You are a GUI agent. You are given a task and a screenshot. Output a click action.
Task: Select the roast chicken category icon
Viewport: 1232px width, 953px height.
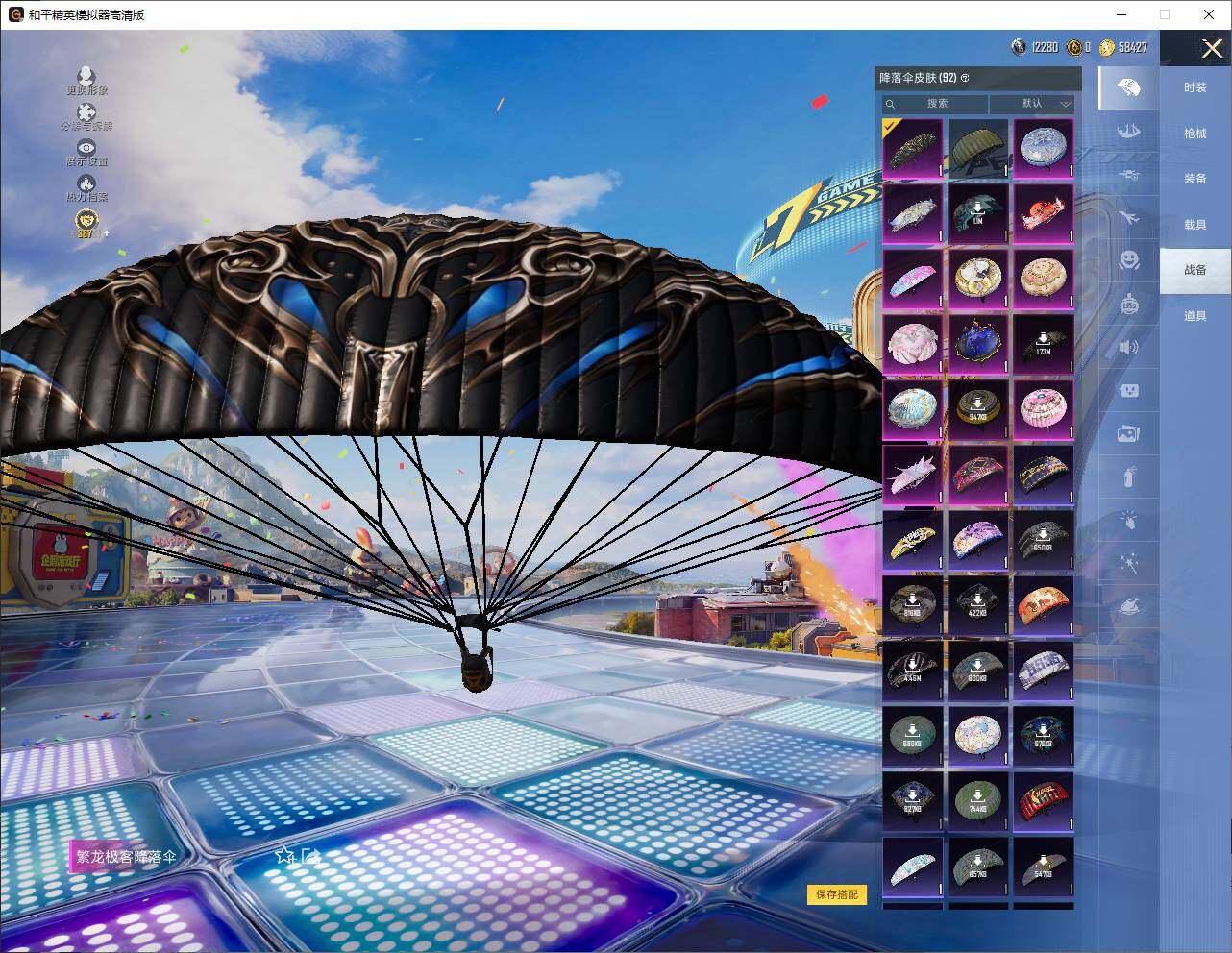pos(1128,607)
